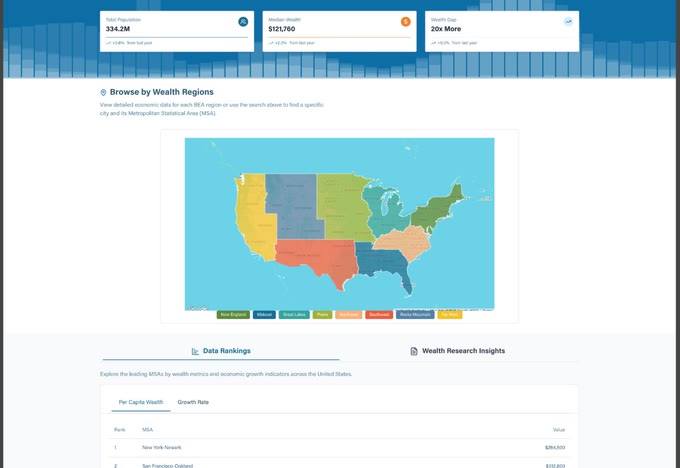The width and height of the screenshot is (680, 468).
Task: Click the Google logo on the map
Action: tap(197, 308)
